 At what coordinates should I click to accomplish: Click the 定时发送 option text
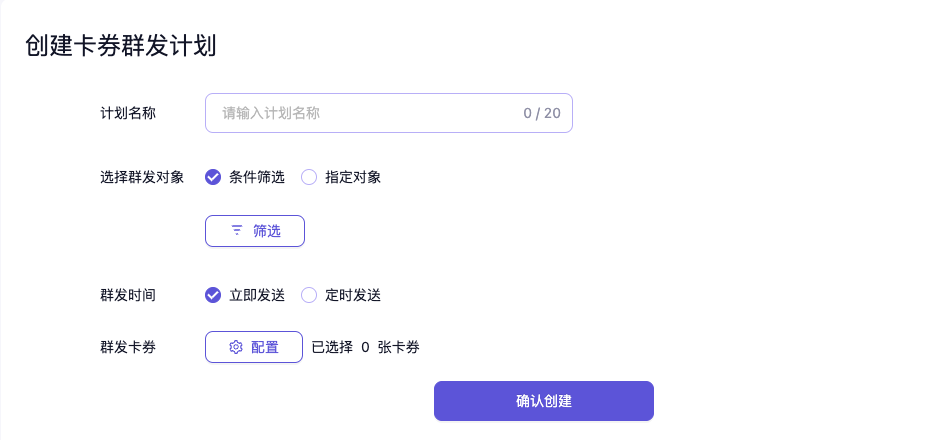click(353, 295)
